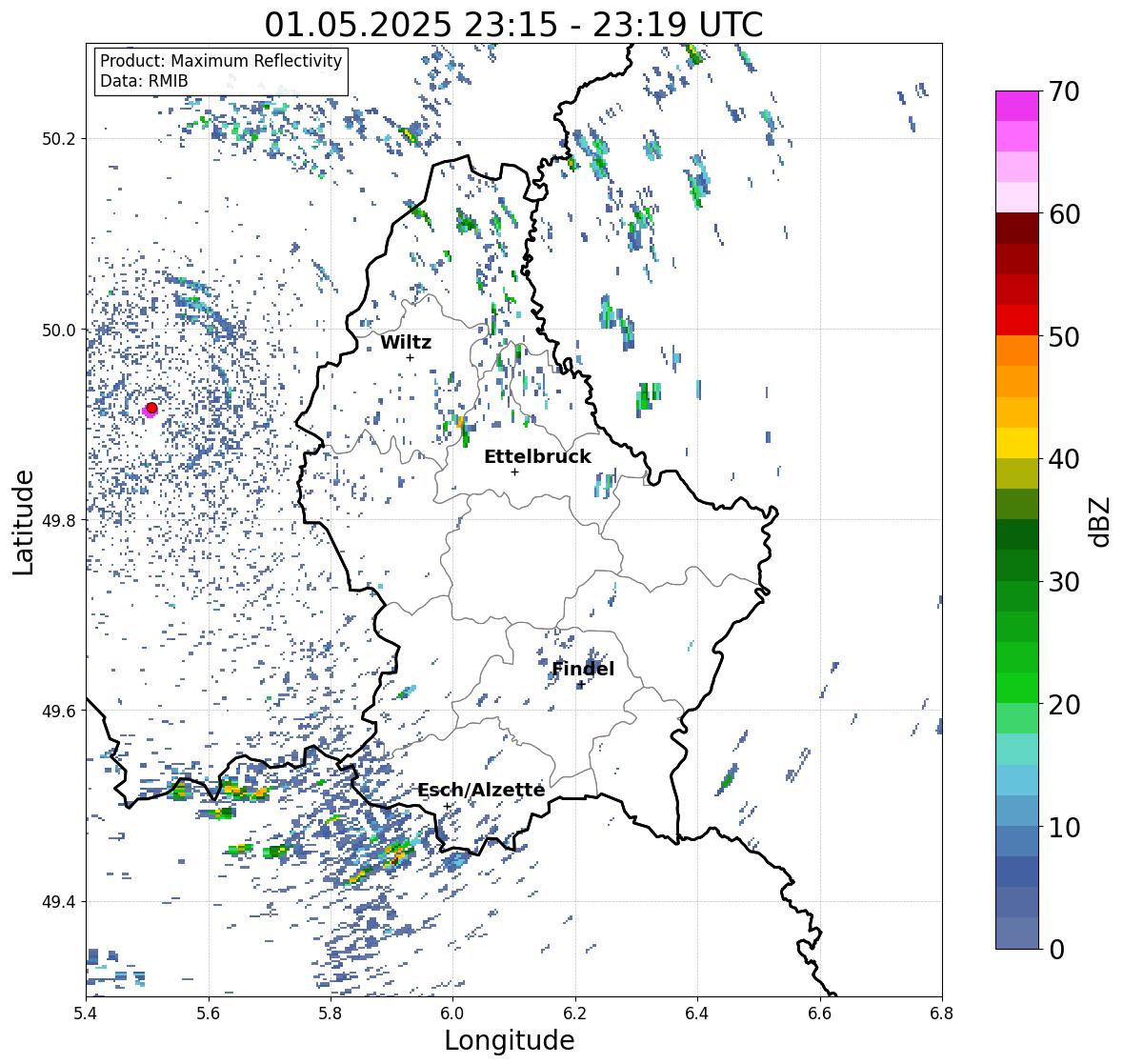Click the Latitude axis label

[23, 523]
